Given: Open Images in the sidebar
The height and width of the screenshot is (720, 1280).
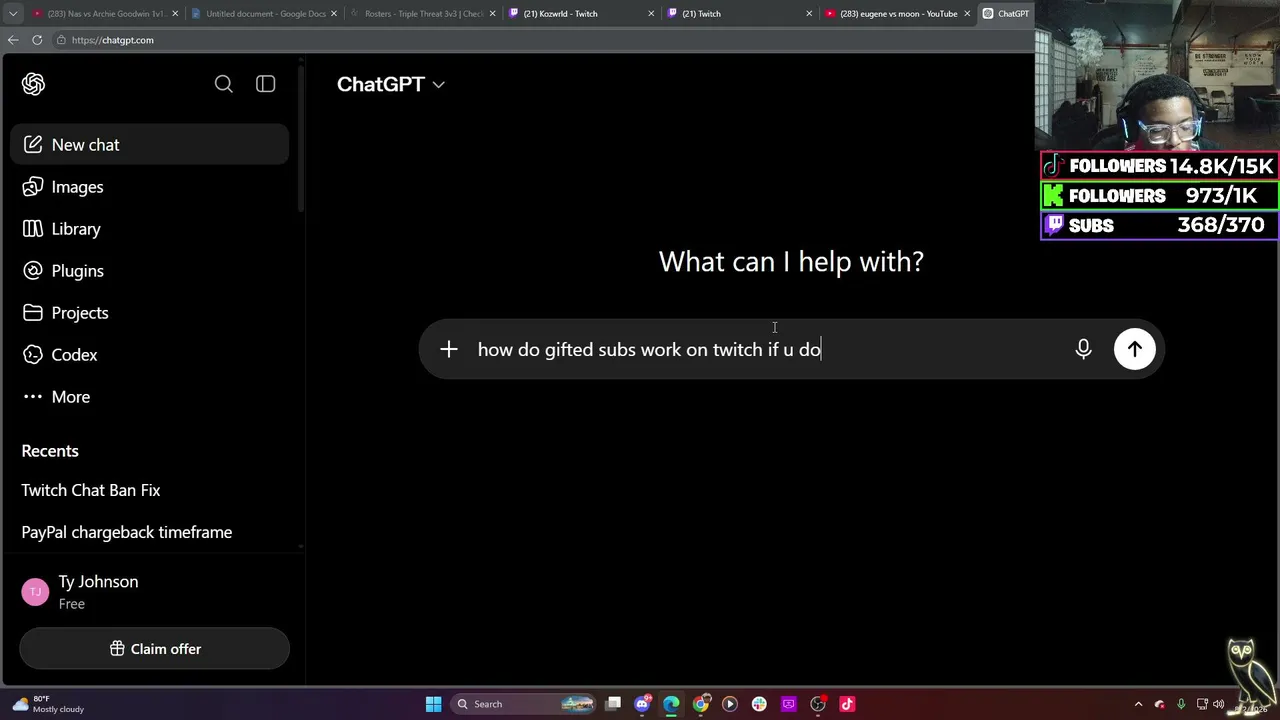Looking at the screenshot, I should (x=150, y=187).
